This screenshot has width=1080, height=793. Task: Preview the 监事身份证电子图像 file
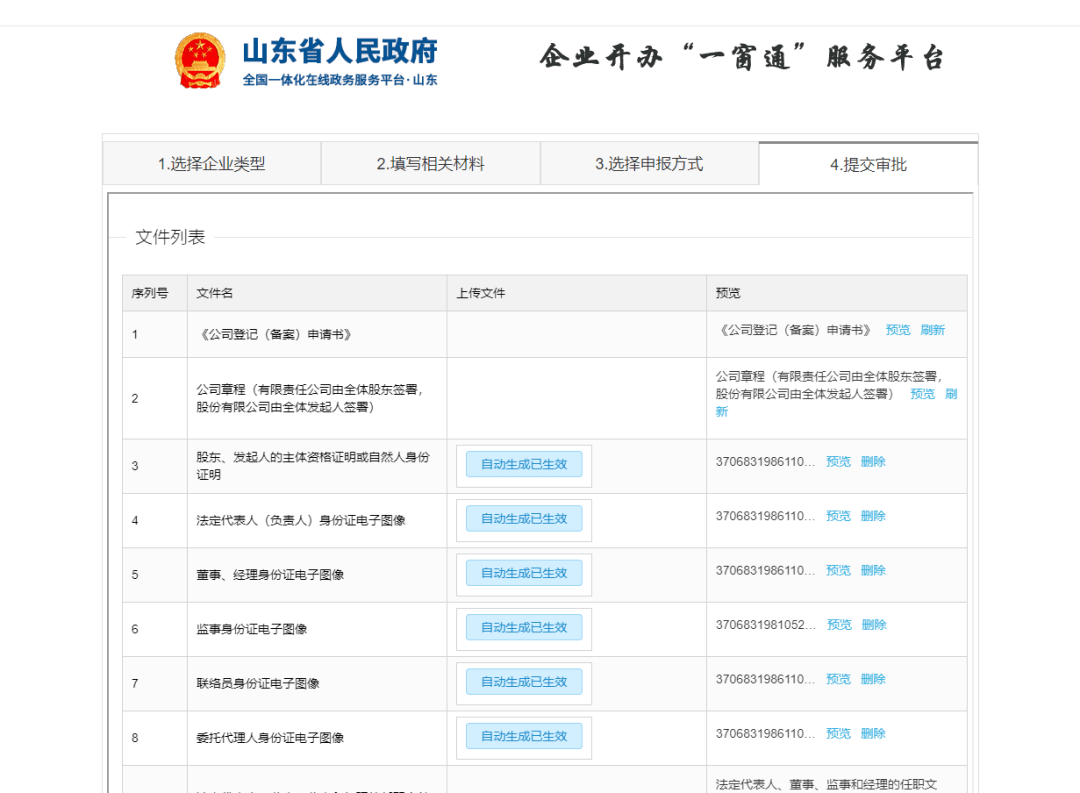[839, 625]
